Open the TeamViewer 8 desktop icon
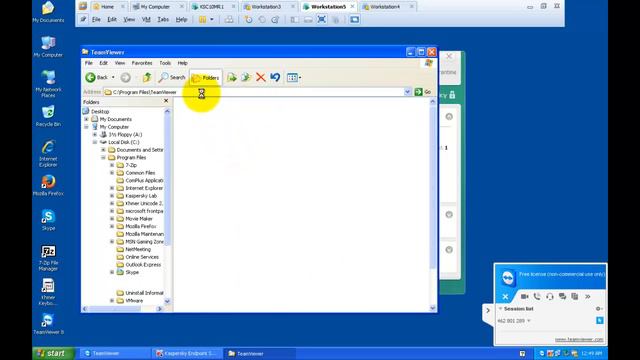 [x=48, y=324]
